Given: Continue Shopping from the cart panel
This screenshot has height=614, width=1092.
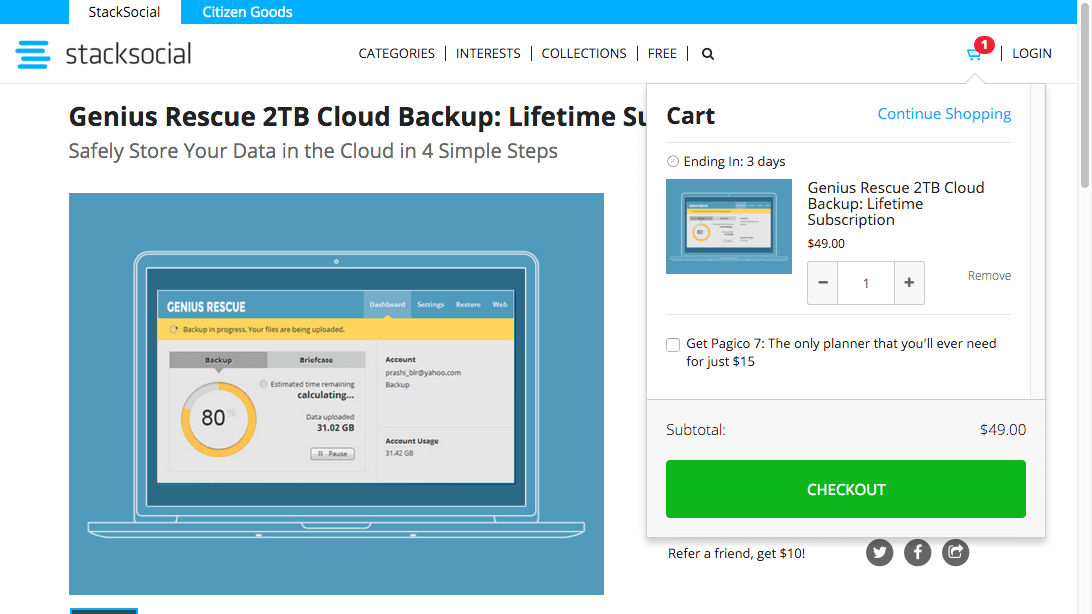Looking at the screenshot, I should click(944, 114).
